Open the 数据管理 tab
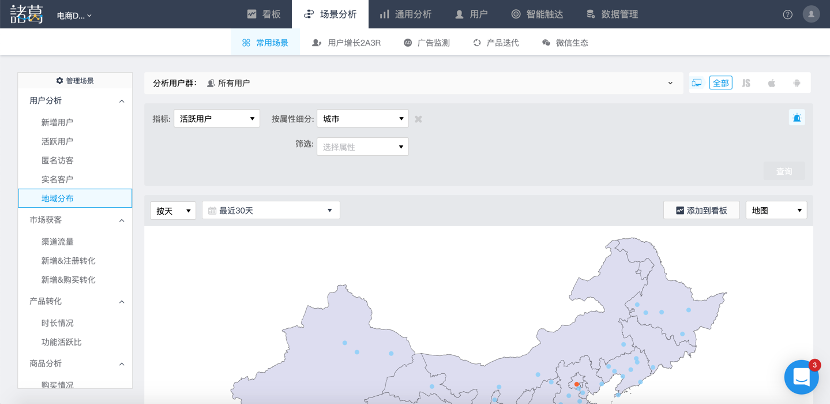This screenshot has width=830, height=404. point(612,14)
